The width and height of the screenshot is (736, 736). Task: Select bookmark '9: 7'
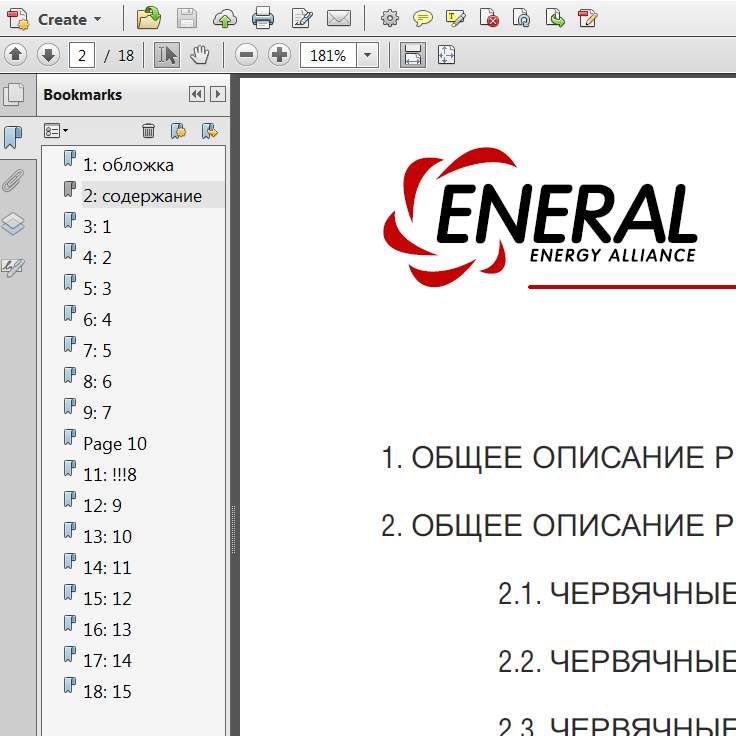97,413
